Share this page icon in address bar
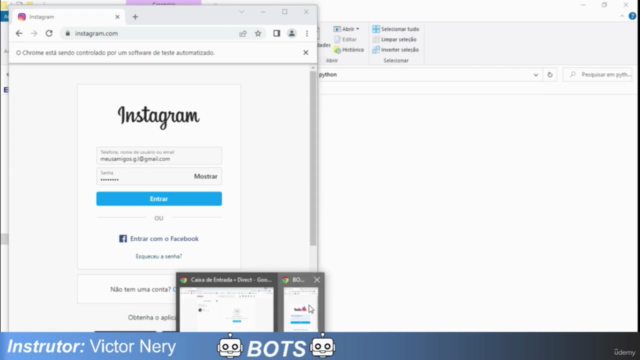The image size is (640, 360). click(x=243, y=33)
